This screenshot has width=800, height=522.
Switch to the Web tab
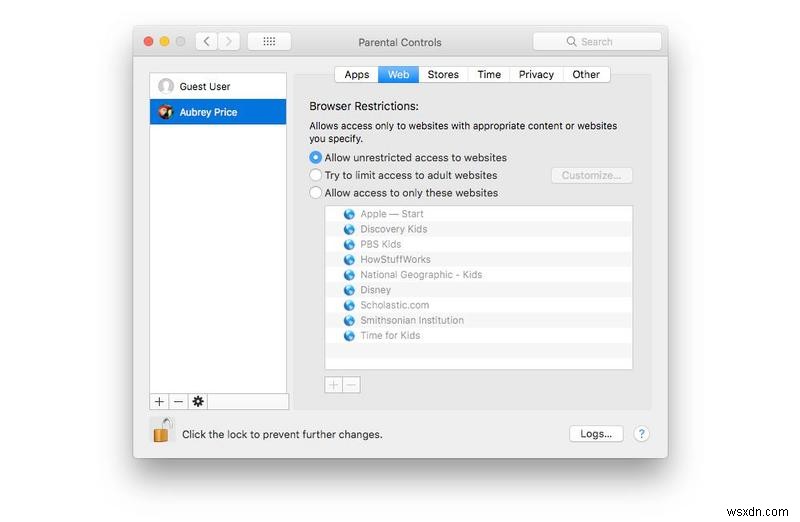[x=398, y=74]
